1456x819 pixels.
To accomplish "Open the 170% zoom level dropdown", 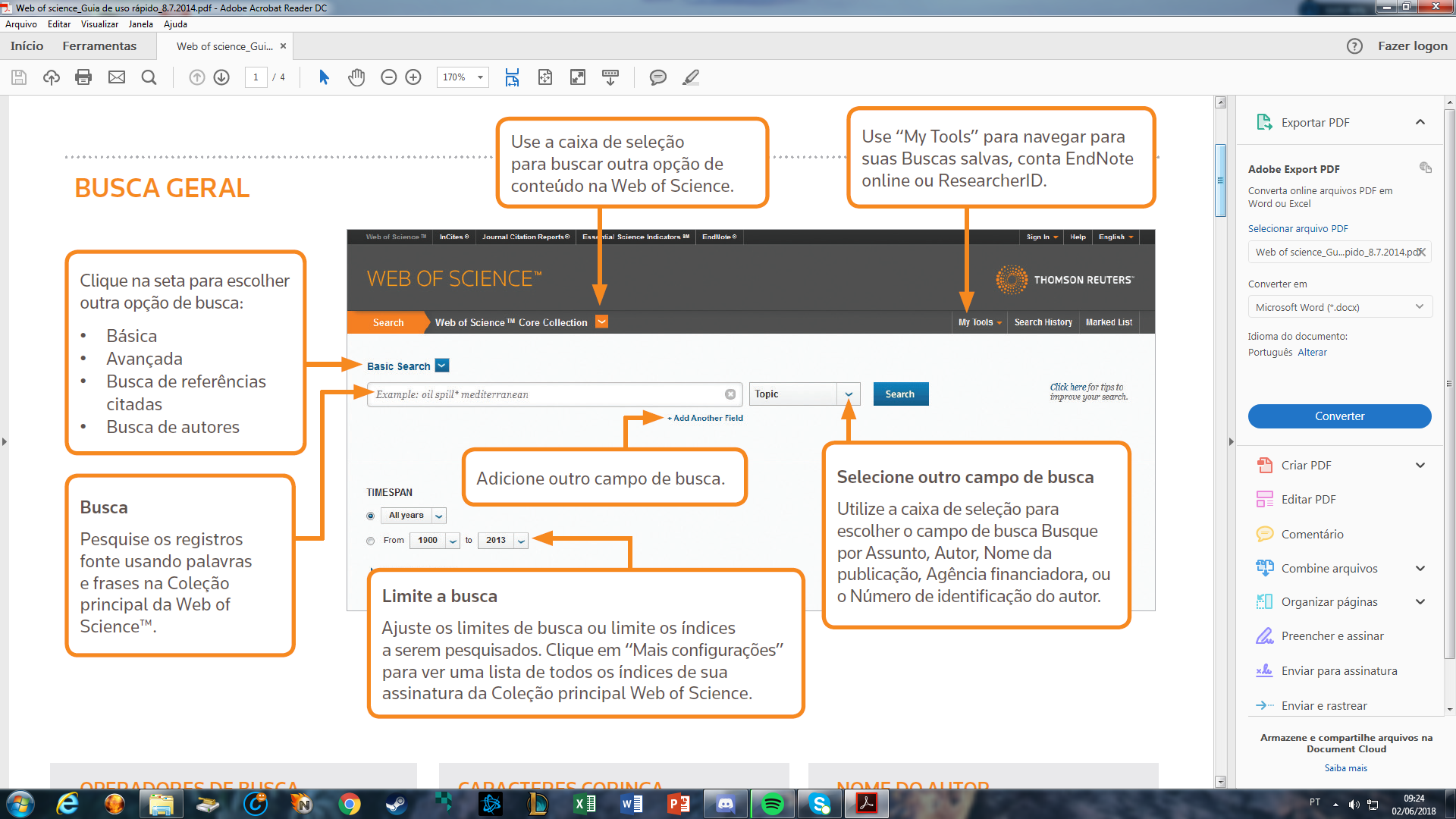I will 480,77.
